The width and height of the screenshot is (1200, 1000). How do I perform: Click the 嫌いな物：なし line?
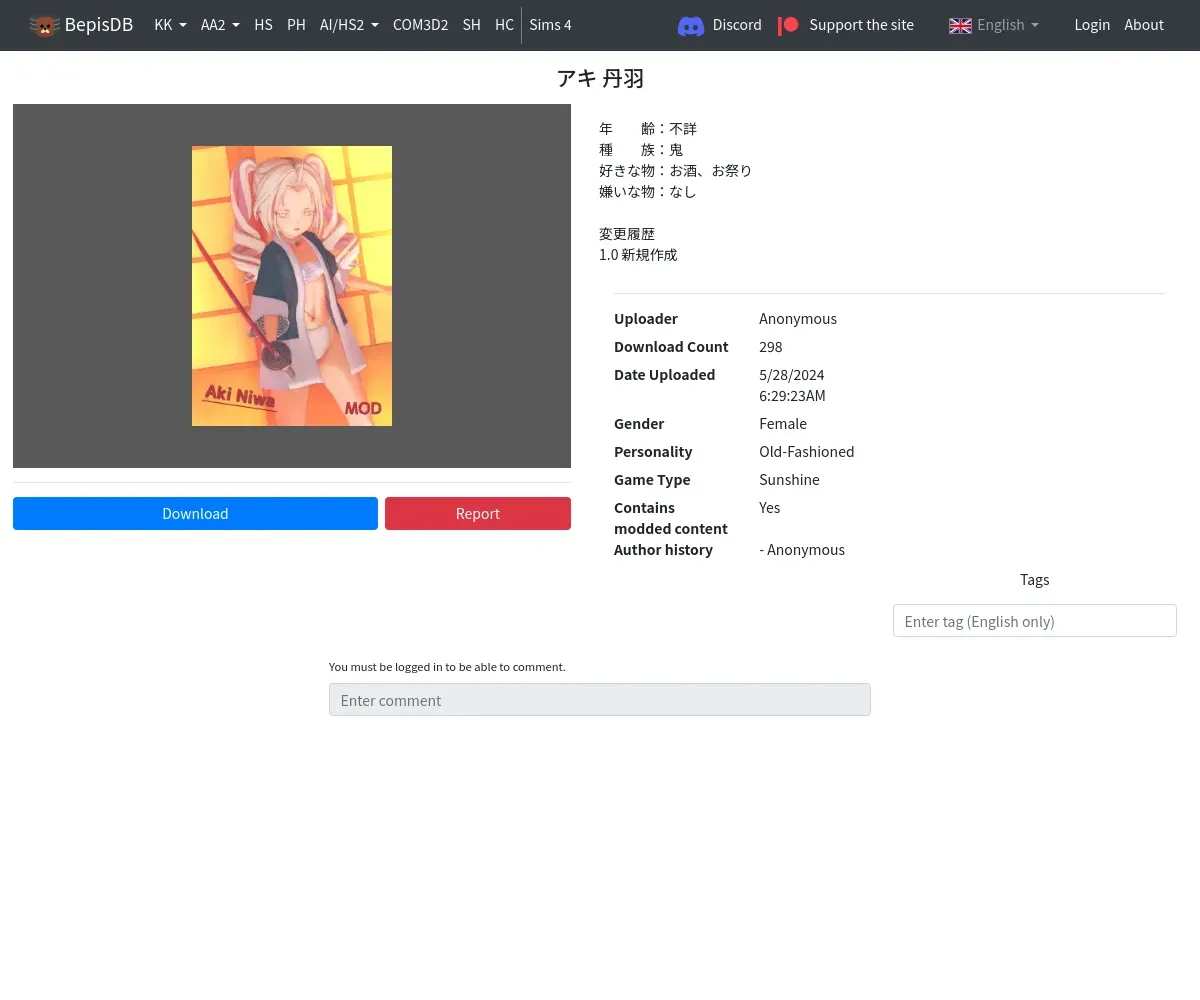point(648,192)
